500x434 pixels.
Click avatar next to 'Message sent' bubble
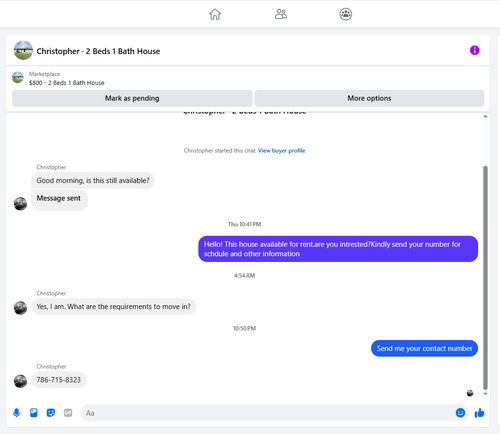20,204
